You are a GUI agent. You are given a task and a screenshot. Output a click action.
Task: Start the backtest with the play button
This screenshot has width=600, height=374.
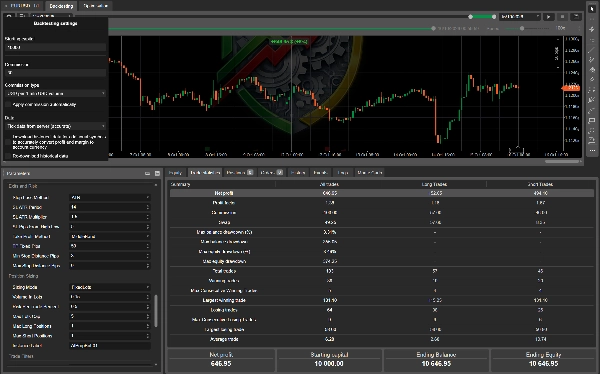pyautogui.click(x=549, y=17)
